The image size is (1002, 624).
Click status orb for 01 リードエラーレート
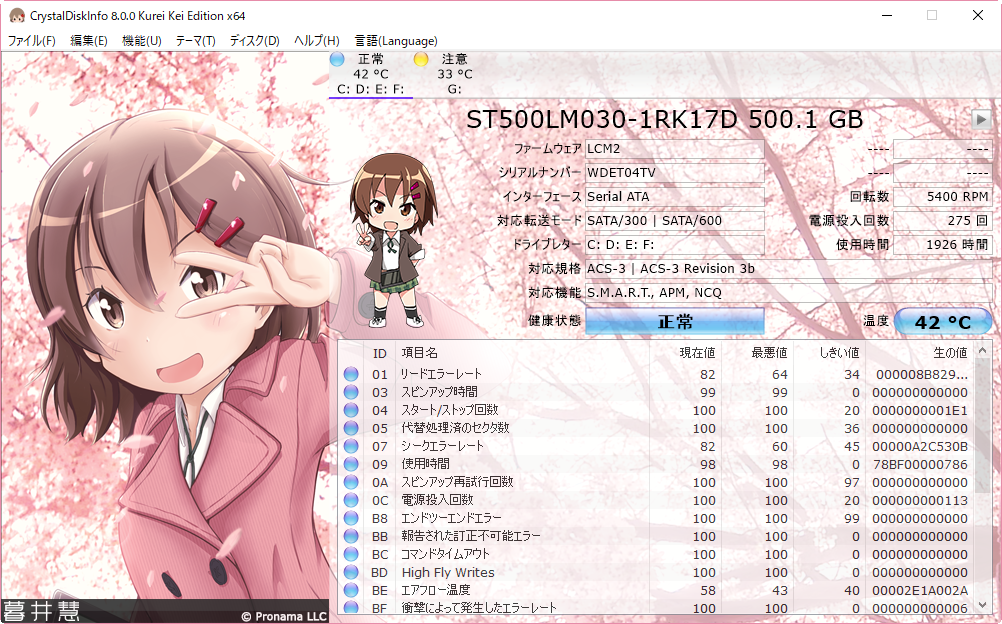click(x=351, y=374)
